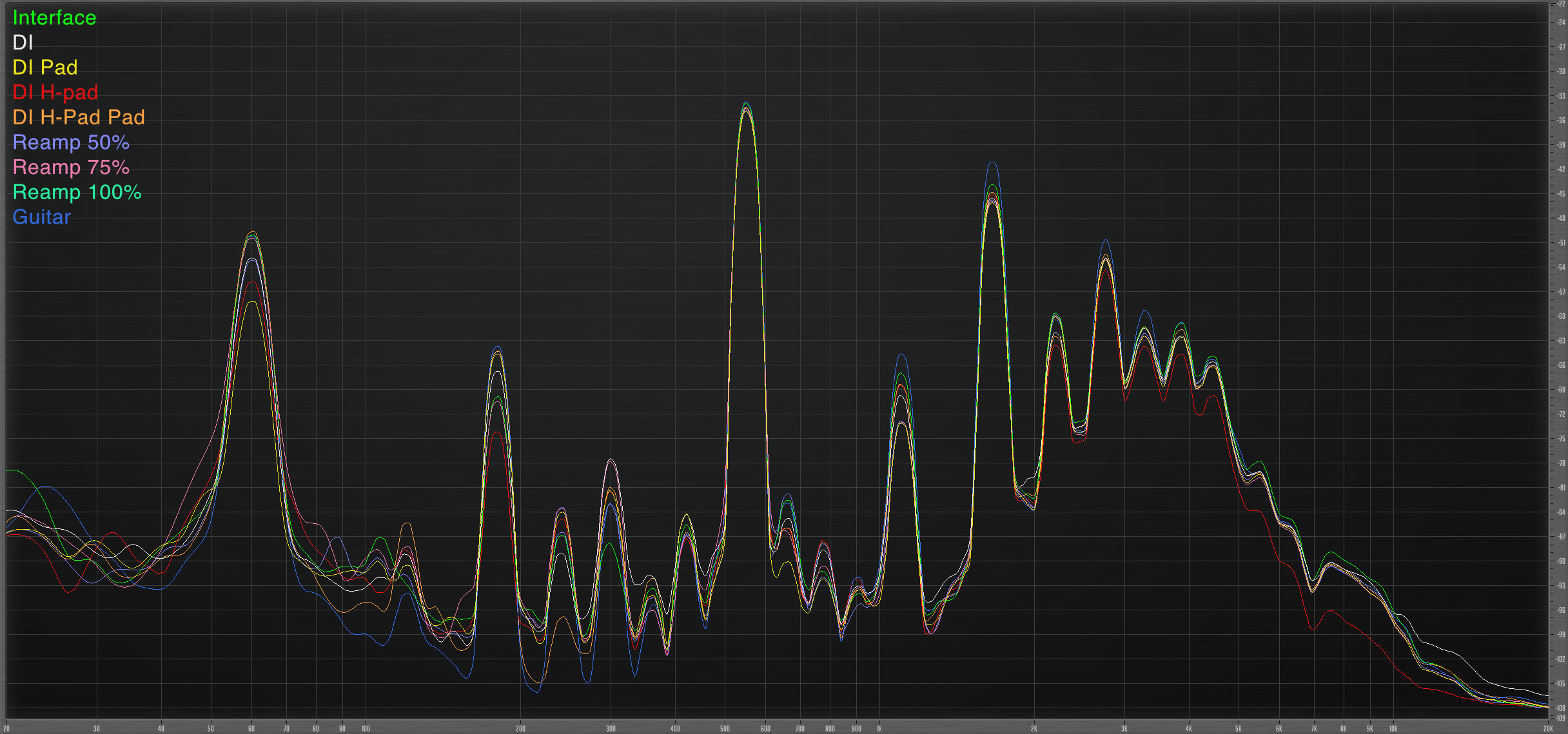Toggle the red DI H-pad legend entry
Viewport: 1568px width, 734px height.
[x=55, y=92]
